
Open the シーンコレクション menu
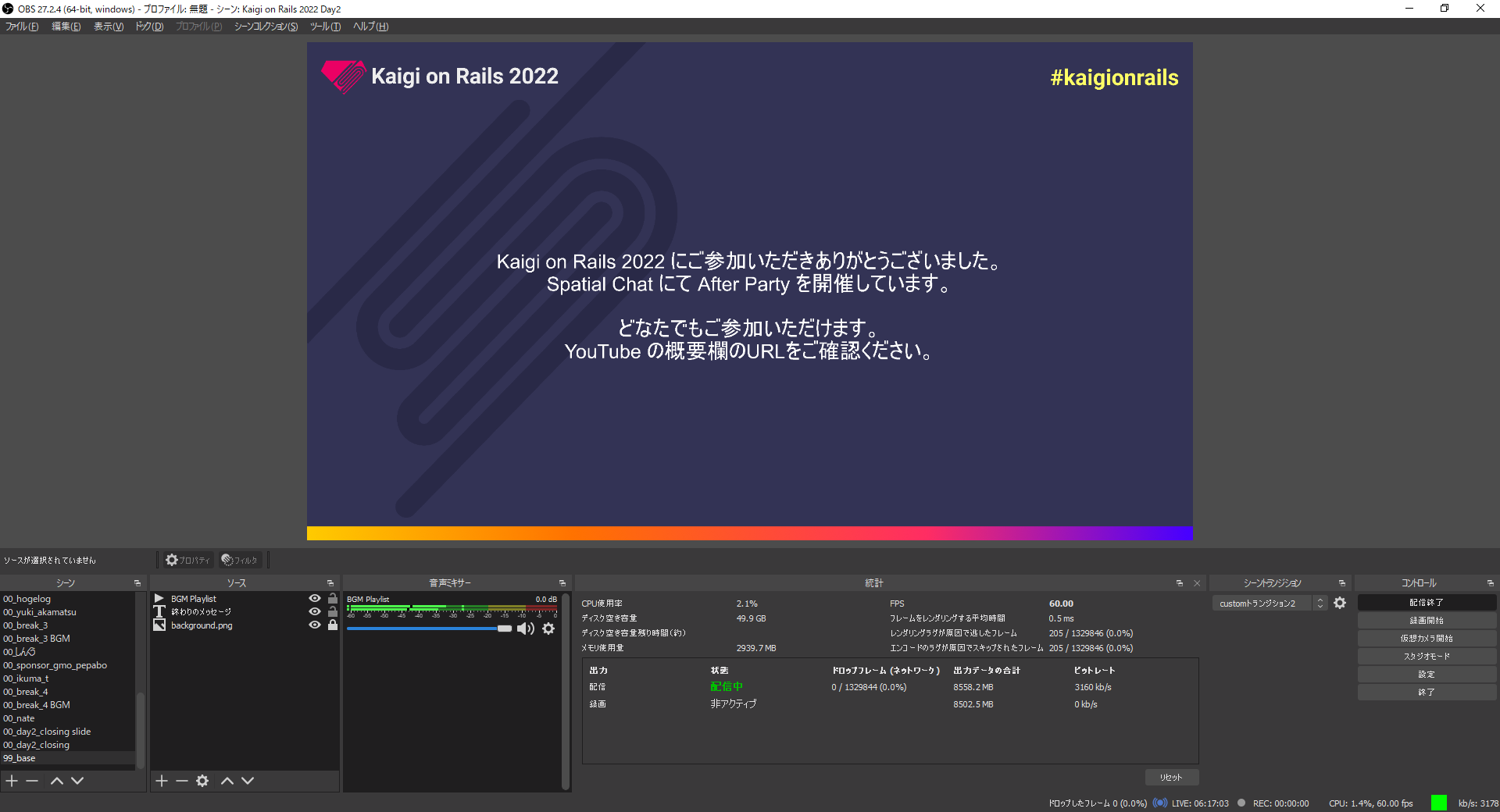(x=266, y=27)
